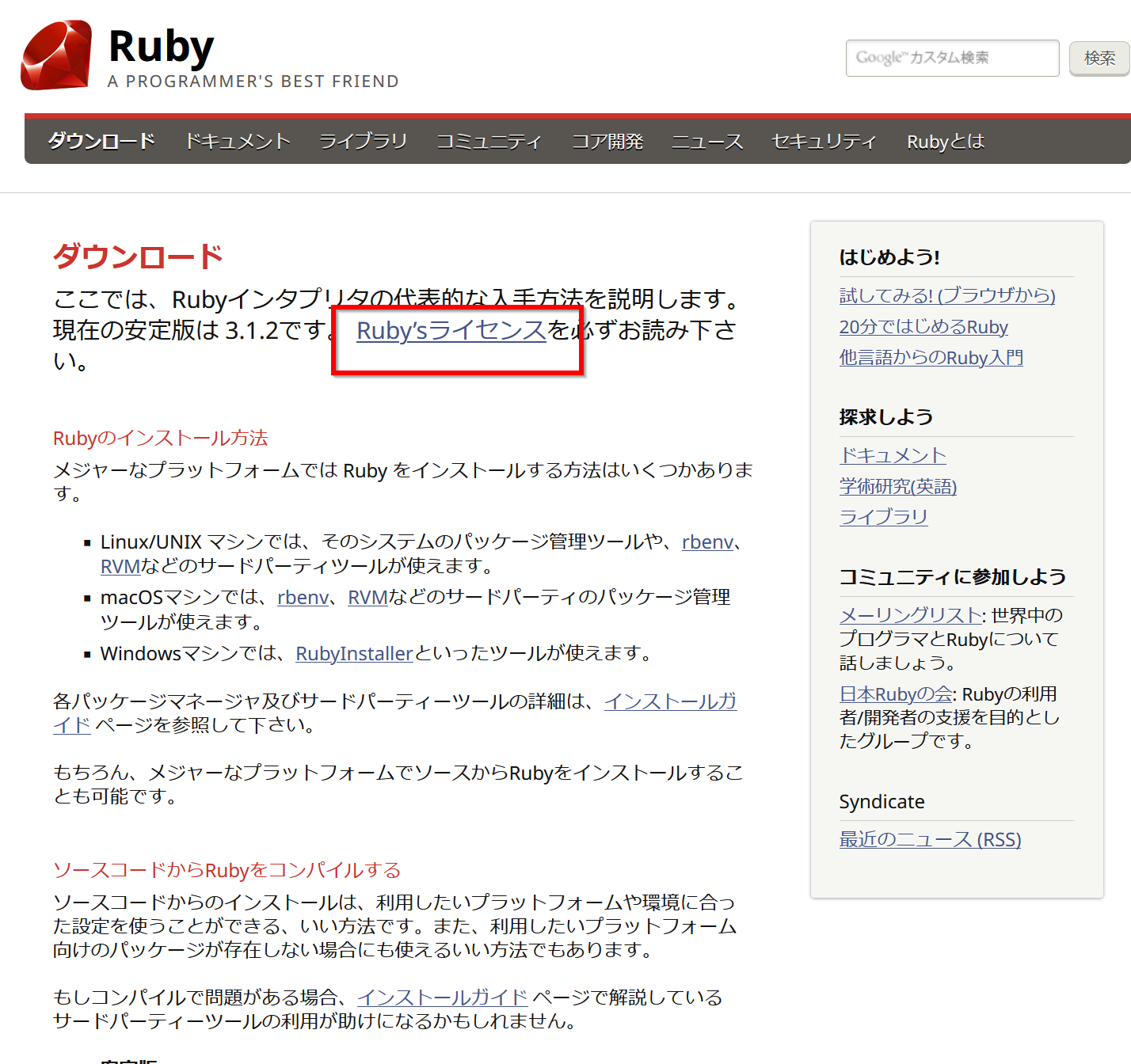Click the 検索 search button
The height and width of the screenshot is (1064, 1131).
pos(1099,58)
